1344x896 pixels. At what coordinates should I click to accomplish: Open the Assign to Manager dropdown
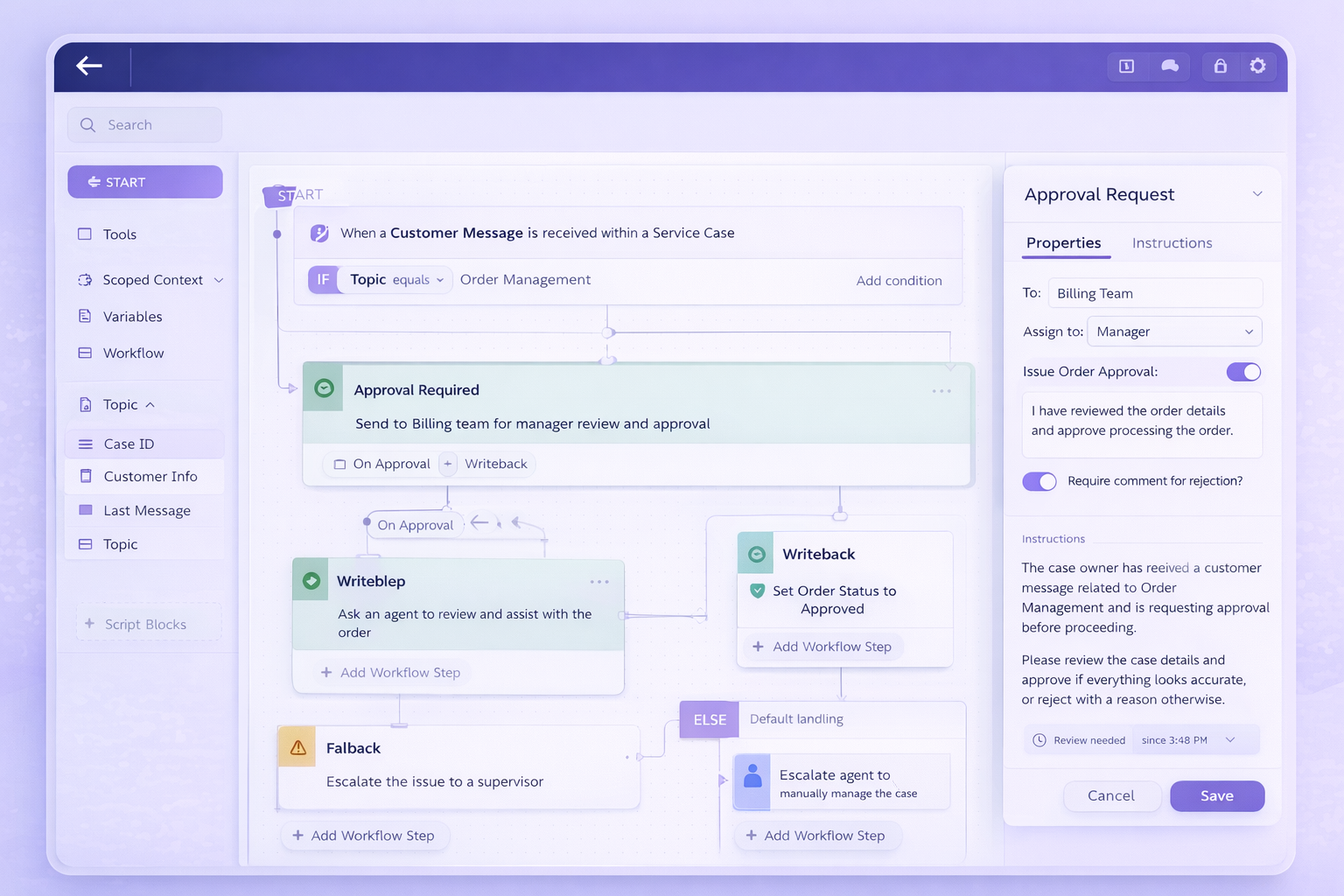coord(1174,332)
